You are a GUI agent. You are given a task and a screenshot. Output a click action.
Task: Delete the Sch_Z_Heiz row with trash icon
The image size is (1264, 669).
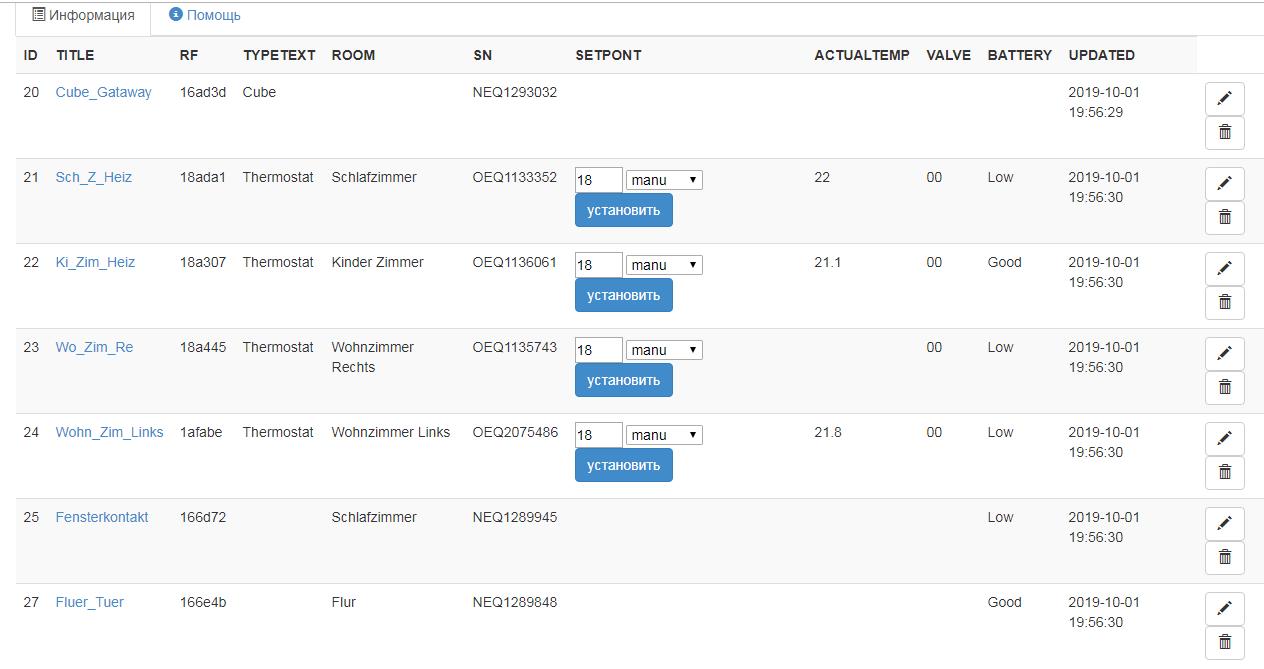[1224, 217]
